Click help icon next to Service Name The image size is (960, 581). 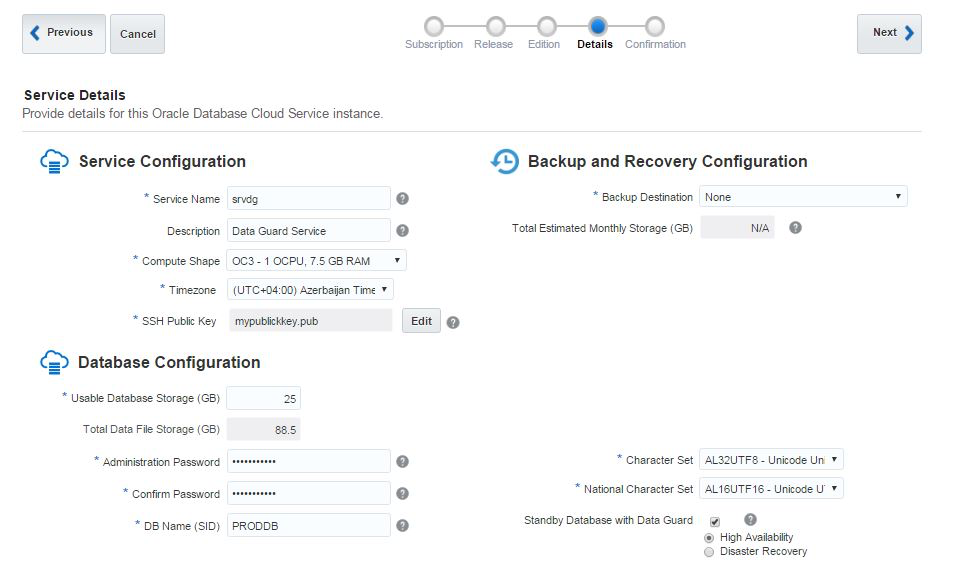tap(402, 199)
